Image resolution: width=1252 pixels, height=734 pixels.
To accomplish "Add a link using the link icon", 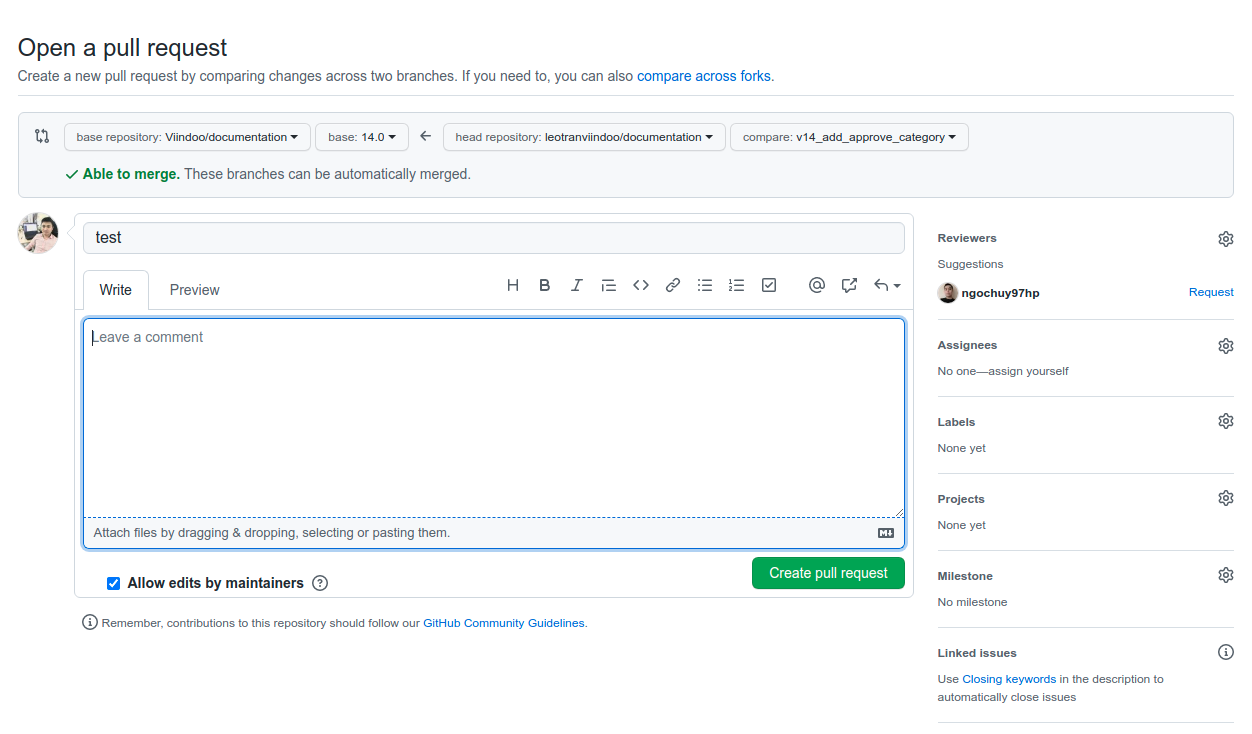I will point(673,285).
